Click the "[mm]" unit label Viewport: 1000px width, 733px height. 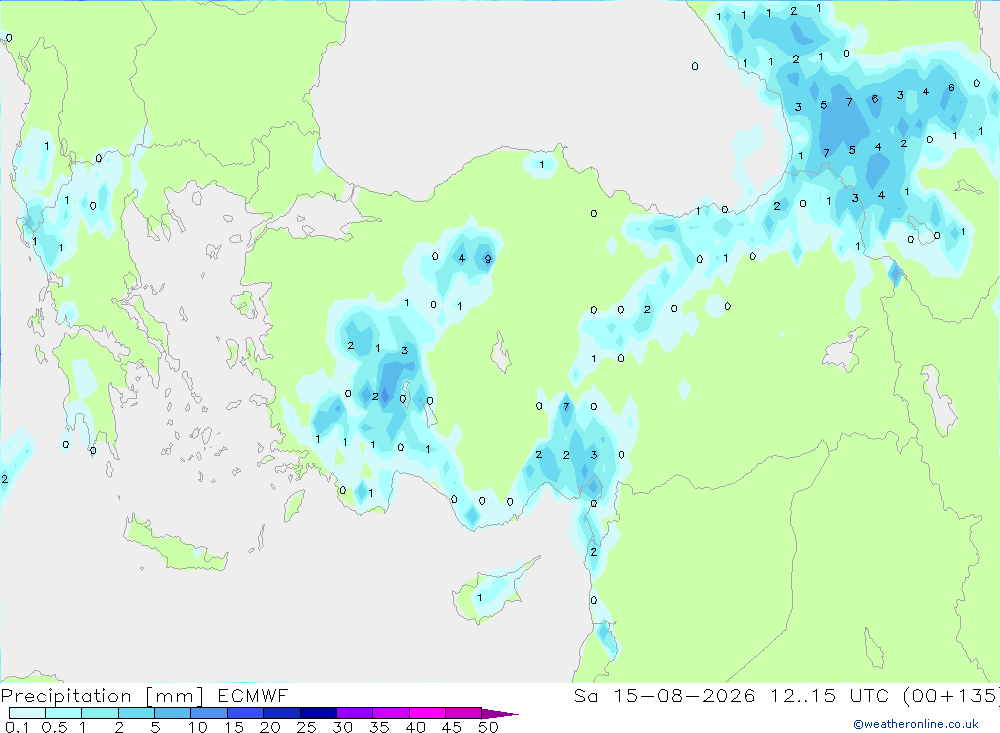174,695
